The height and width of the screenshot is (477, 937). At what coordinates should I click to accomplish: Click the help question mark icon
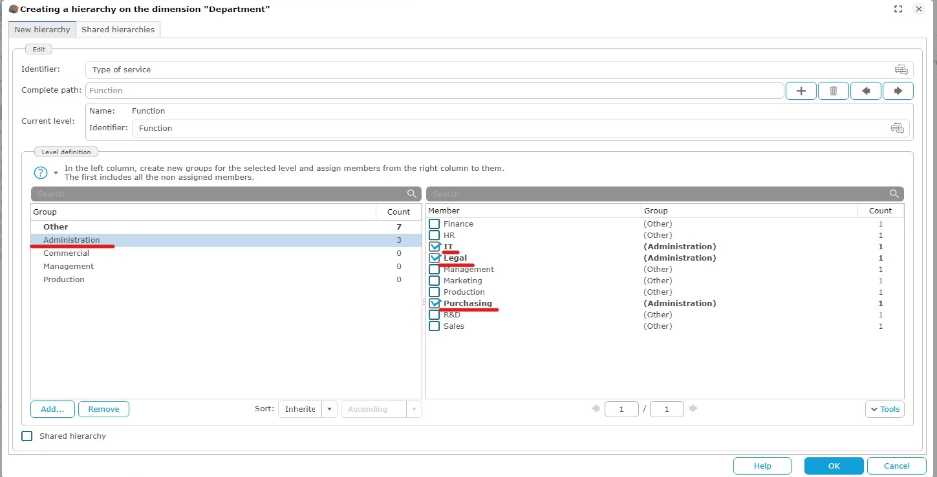click(41, 172)
